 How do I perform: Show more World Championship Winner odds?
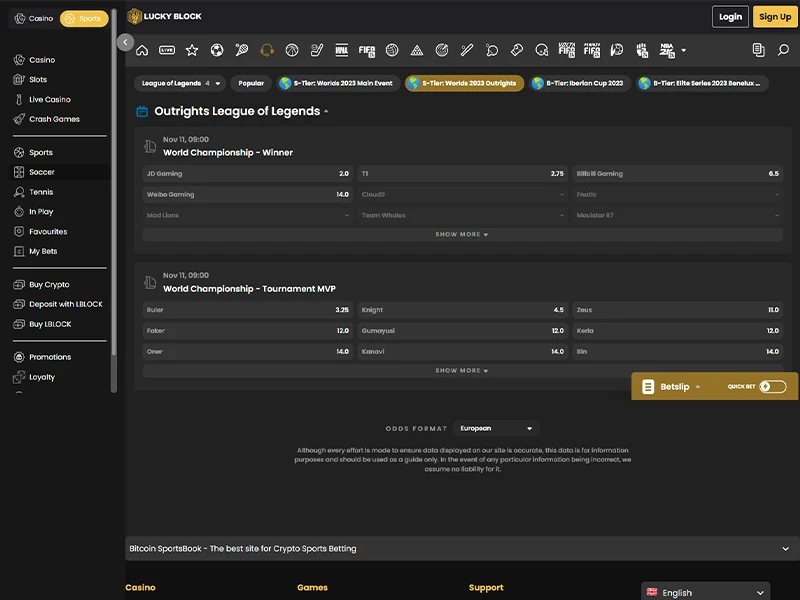pyautogui.click(x=462, y=234)
